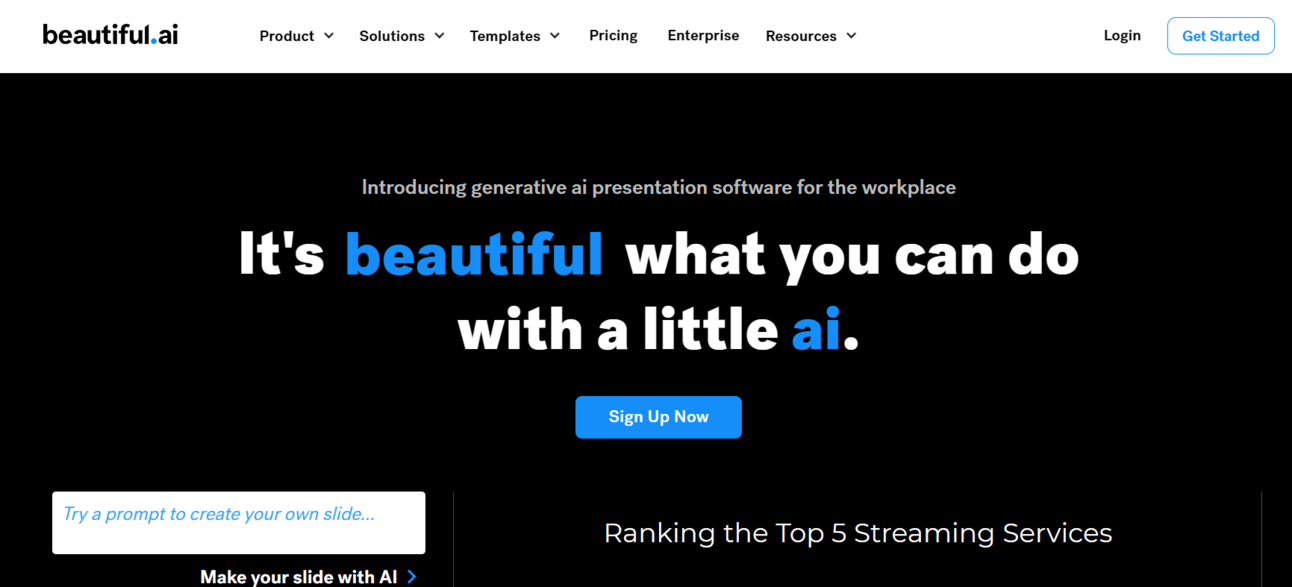Click the Sign Up Now button
Image resolution: width=1292 pixels, height=587 pixels.
point(658,417)
